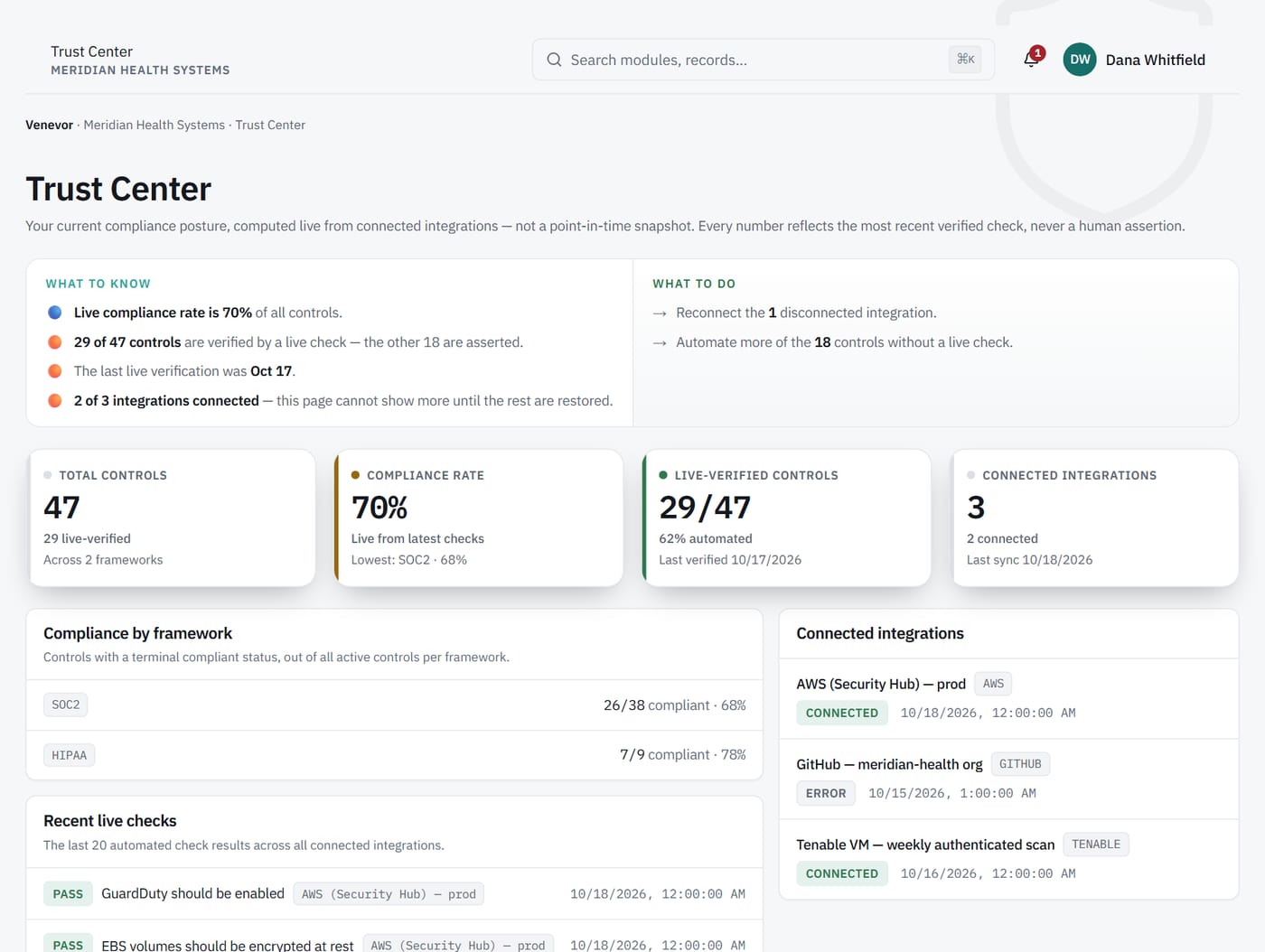1265x952 pixels.
Task: Click PASS badge for GuardDuty check
Action: (68, 894)
